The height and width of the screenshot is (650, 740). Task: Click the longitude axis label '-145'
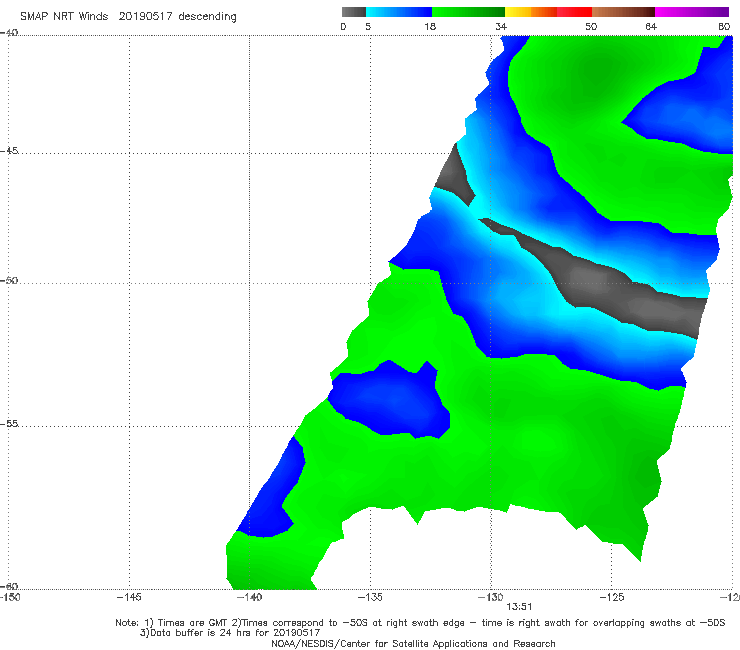(129, 598)
